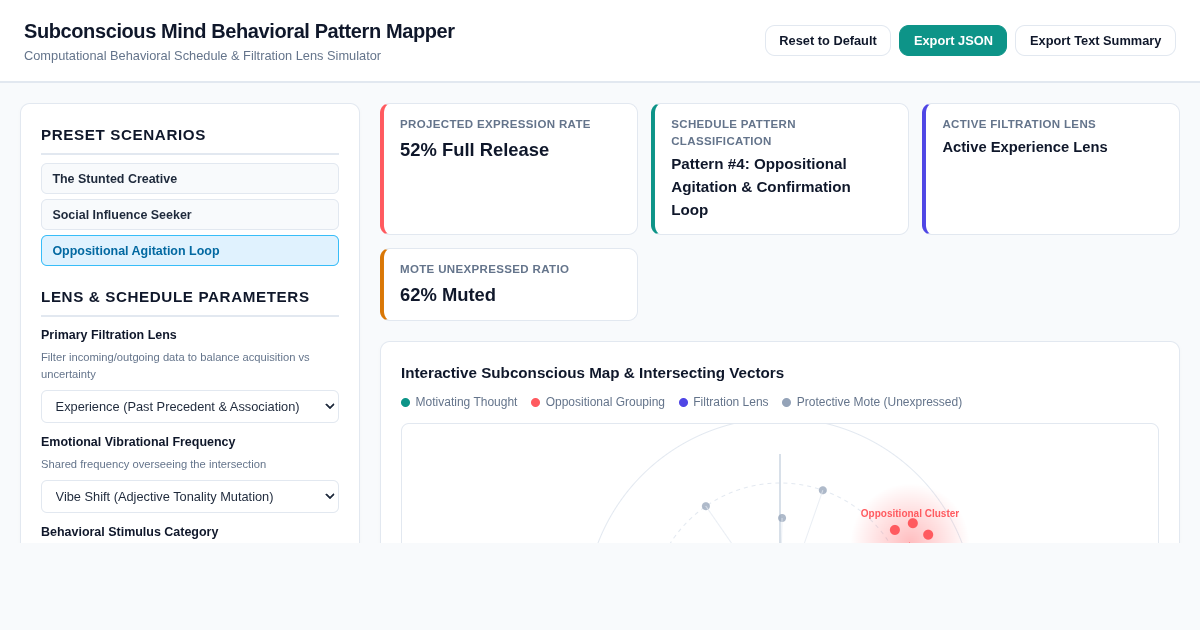Click 'Interactive Subconscious Map & Intersecting Vectors' heading
Image resolution: width=1200 pixels, height=630 pixels.
592,373
